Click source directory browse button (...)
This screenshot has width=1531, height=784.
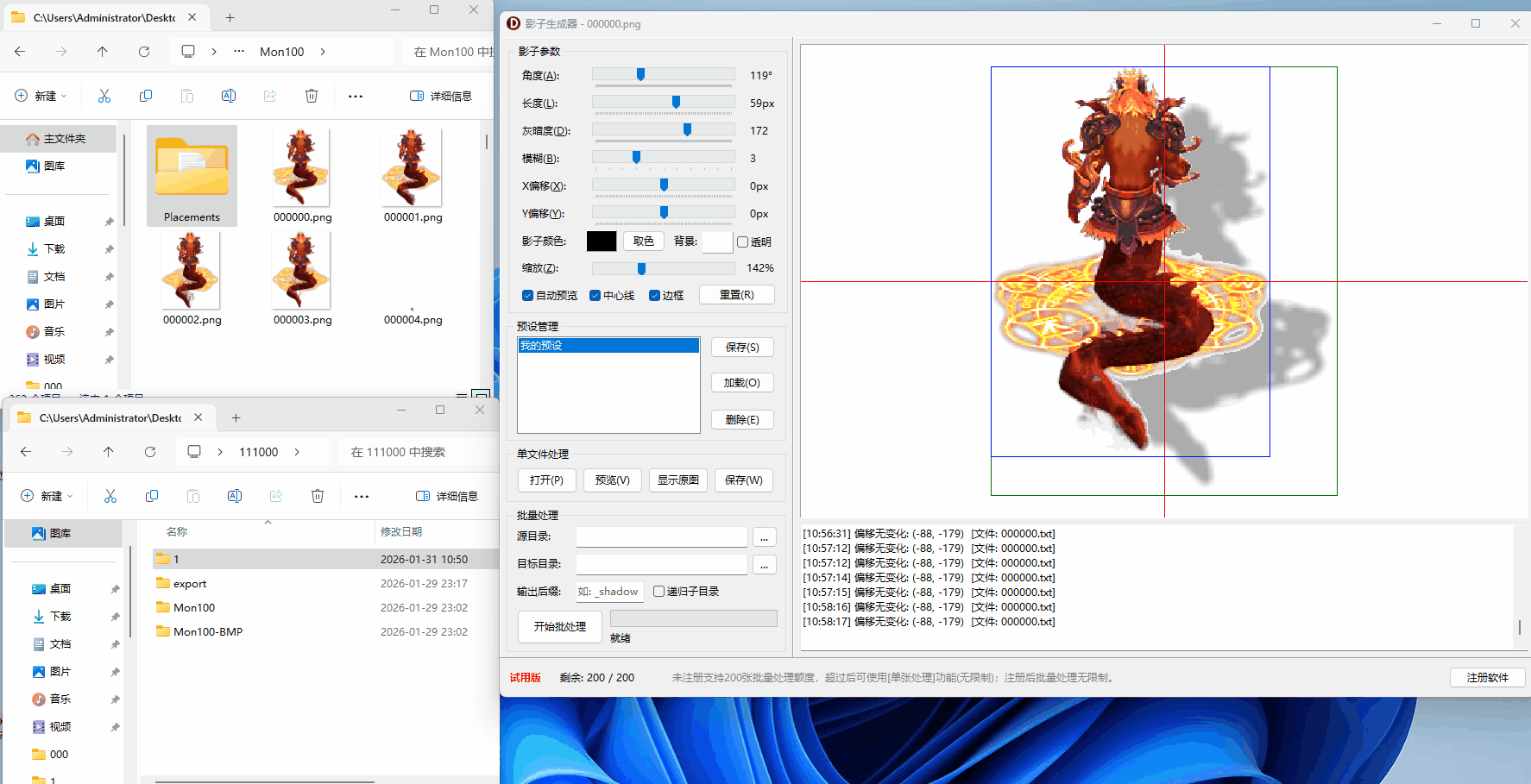[x=764, y=537]
